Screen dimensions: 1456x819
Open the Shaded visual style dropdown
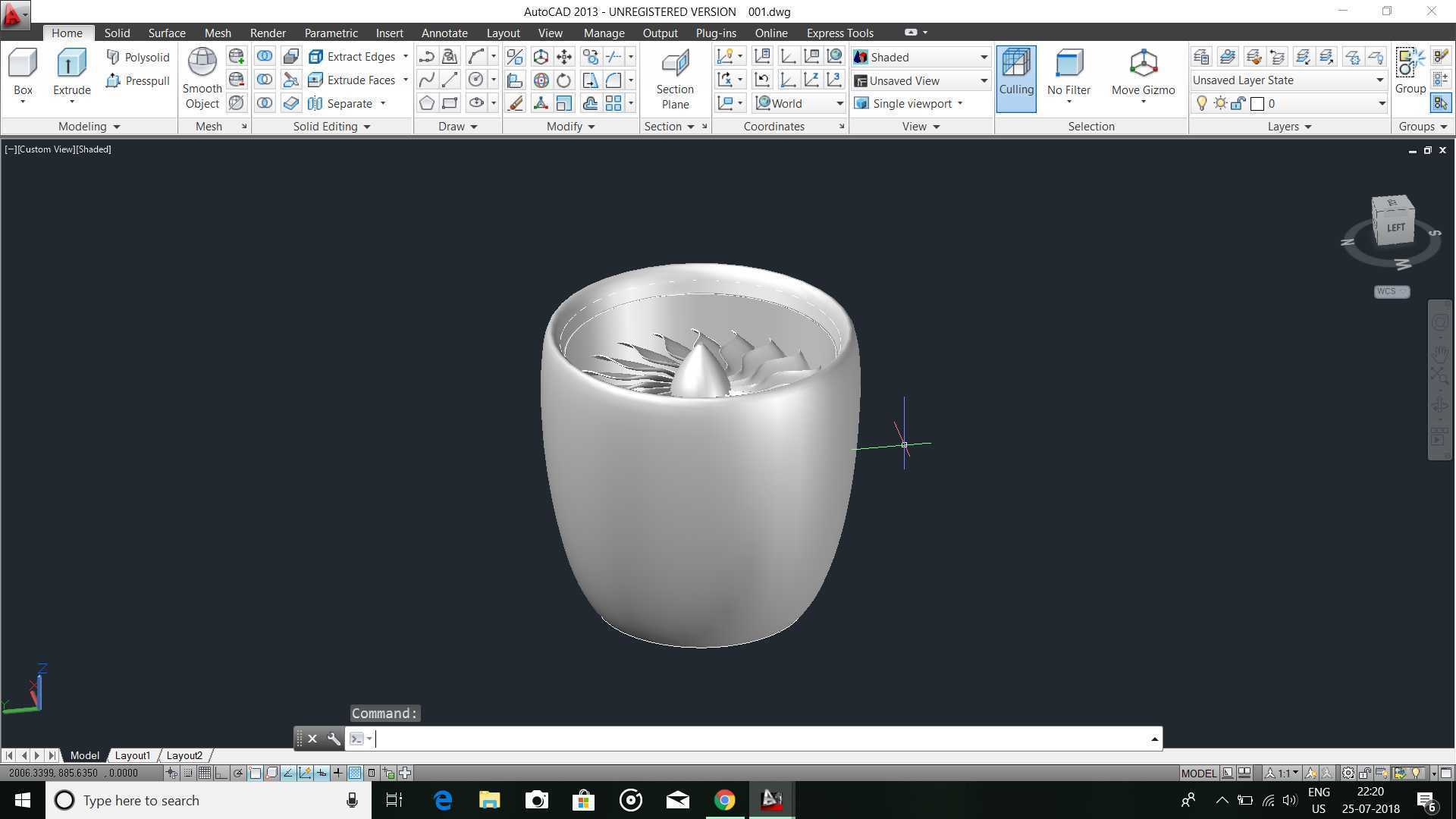[921, 57]
